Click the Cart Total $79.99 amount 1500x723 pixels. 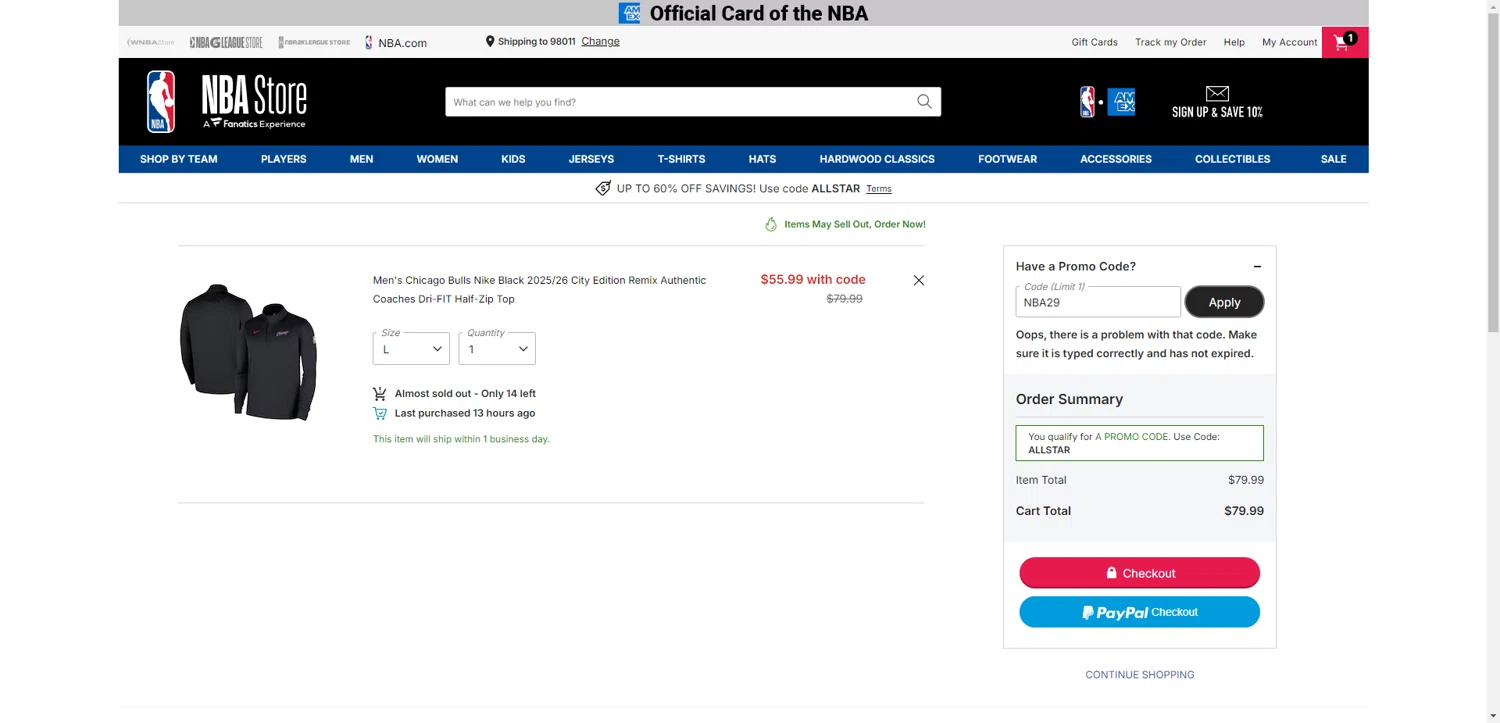[x=1244, y=511]
